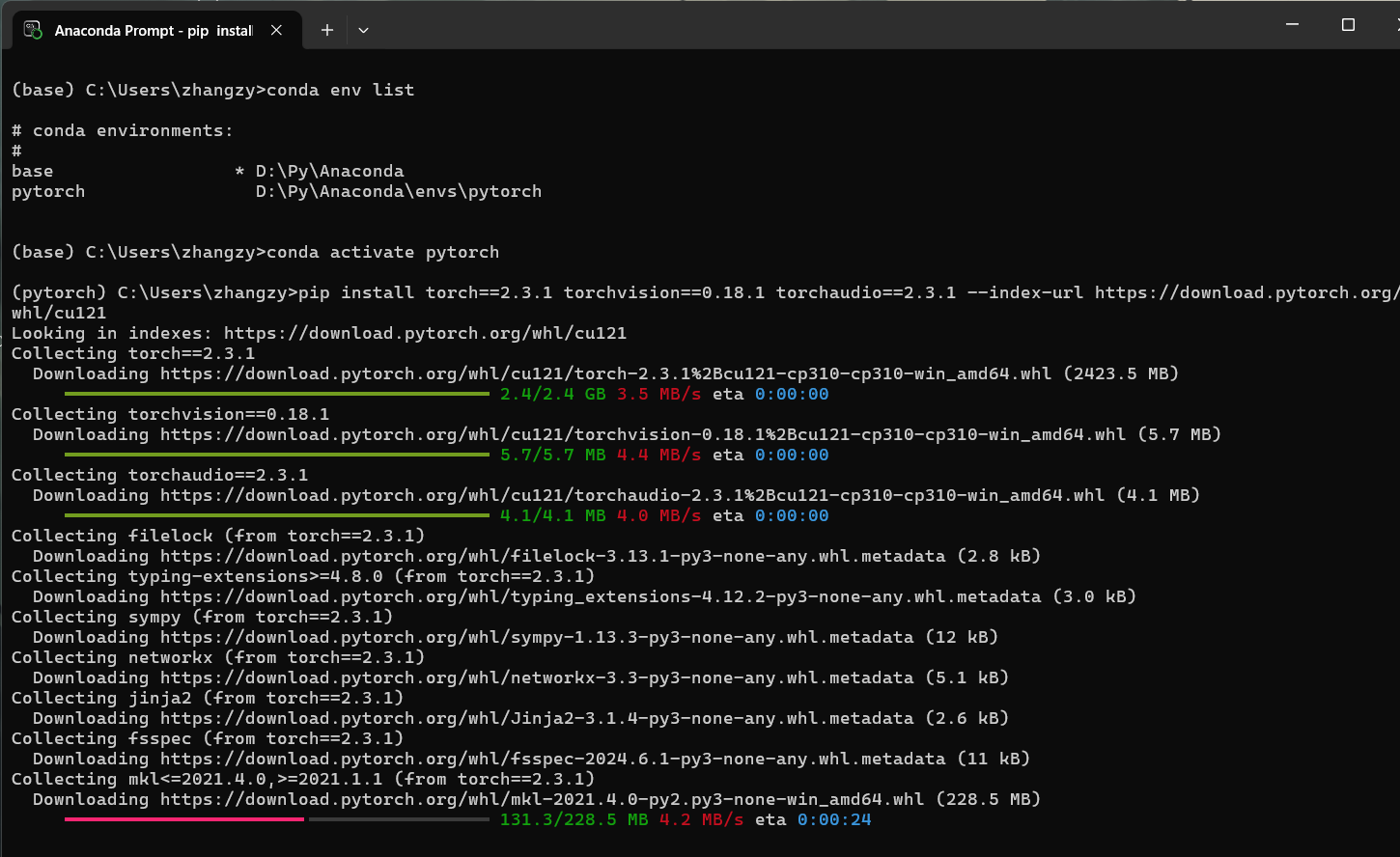
Task: Minimize the terminal window
Action: [1293, 25]
